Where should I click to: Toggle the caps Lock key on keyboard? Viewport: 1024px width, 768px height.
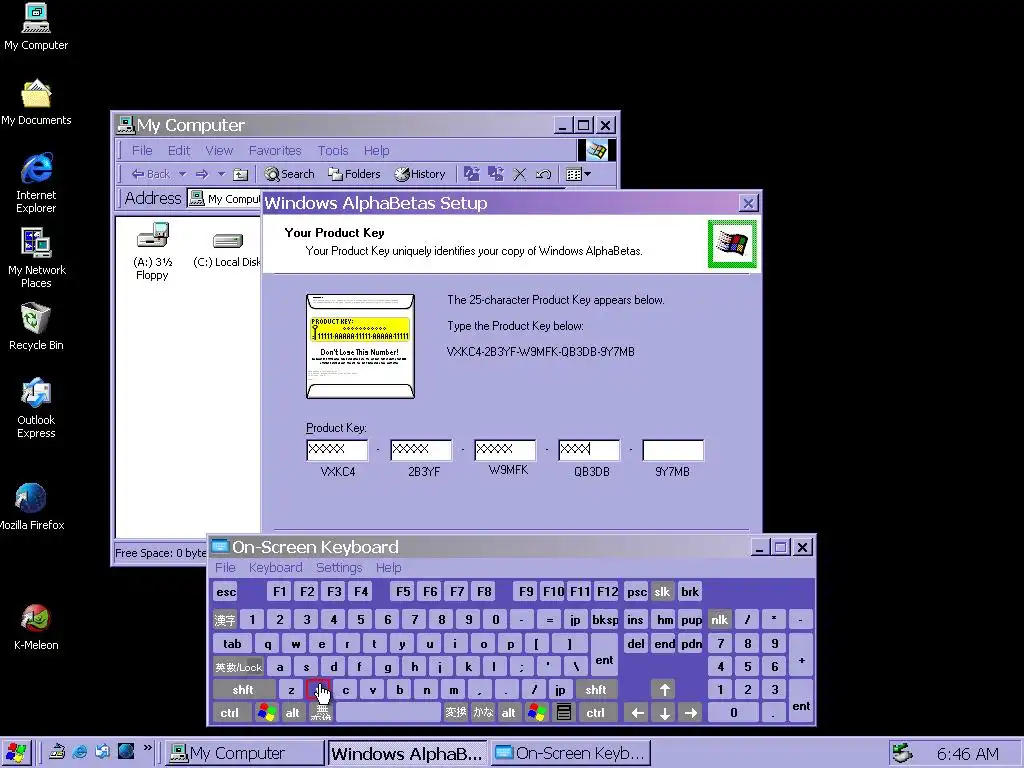[238, 667]
